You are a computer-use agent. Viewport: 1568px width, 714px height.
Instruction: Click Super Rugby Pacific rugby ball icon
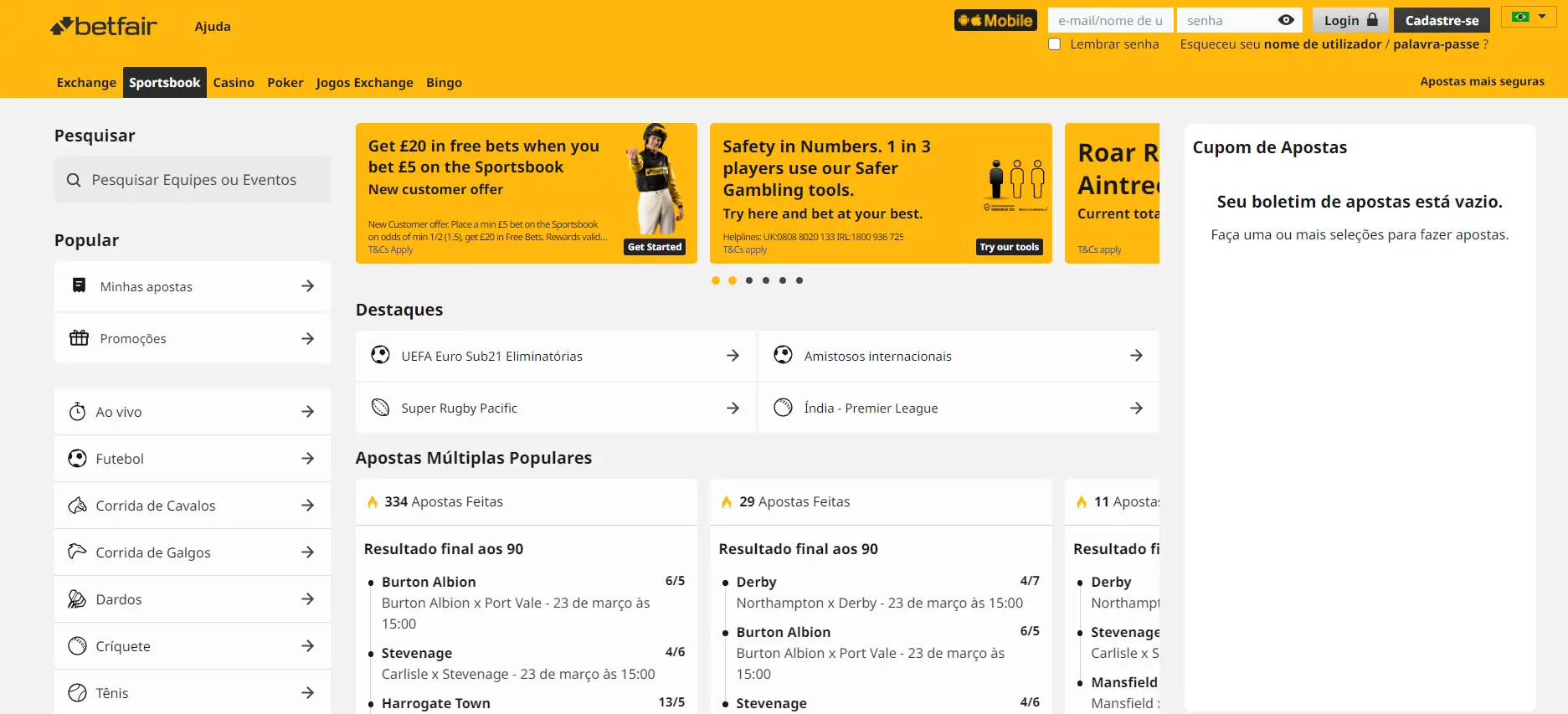click(x=380, y=407)
